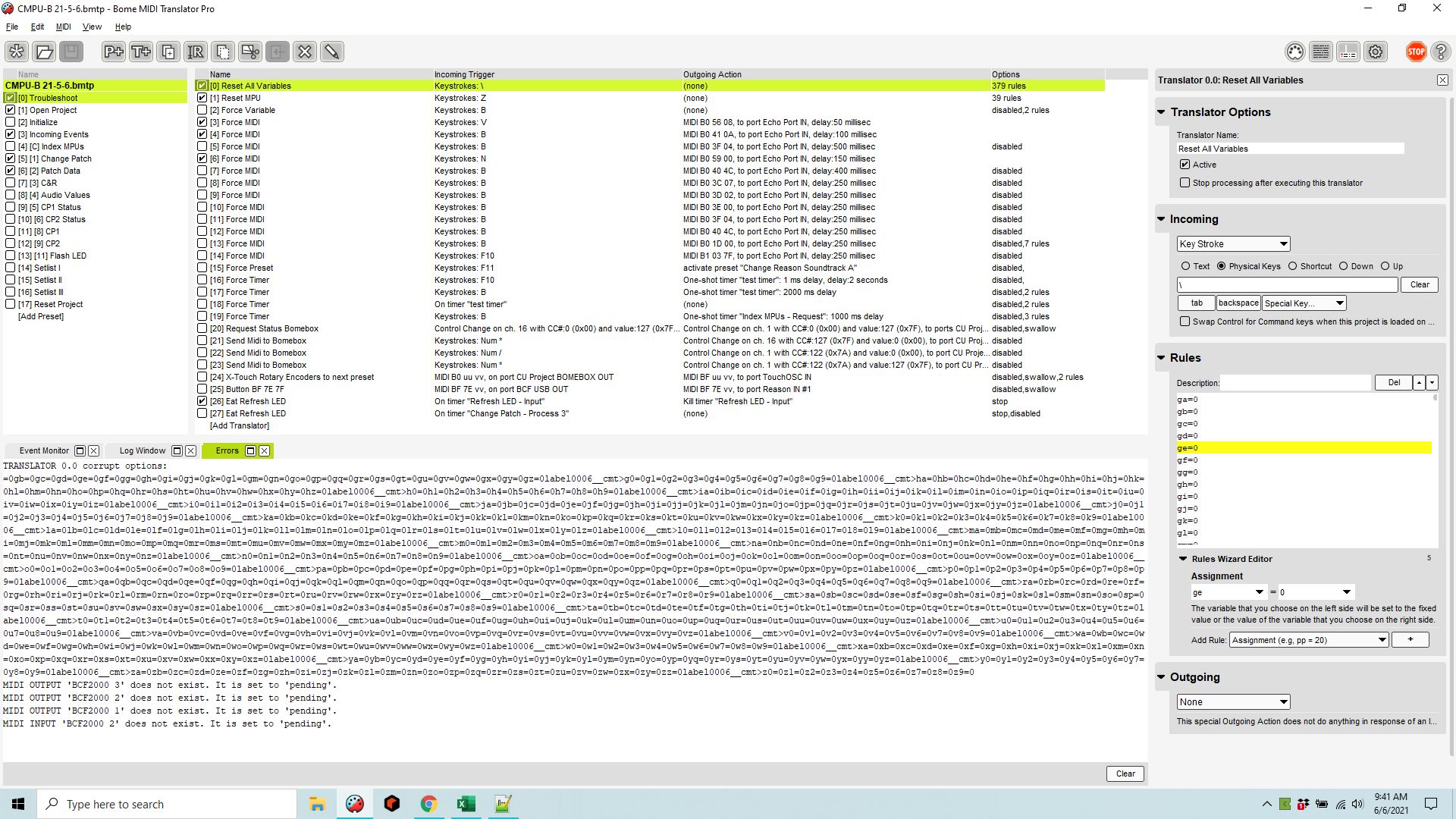
Task: Click the Del button in Rules section
Action: tap(1391, 382)
